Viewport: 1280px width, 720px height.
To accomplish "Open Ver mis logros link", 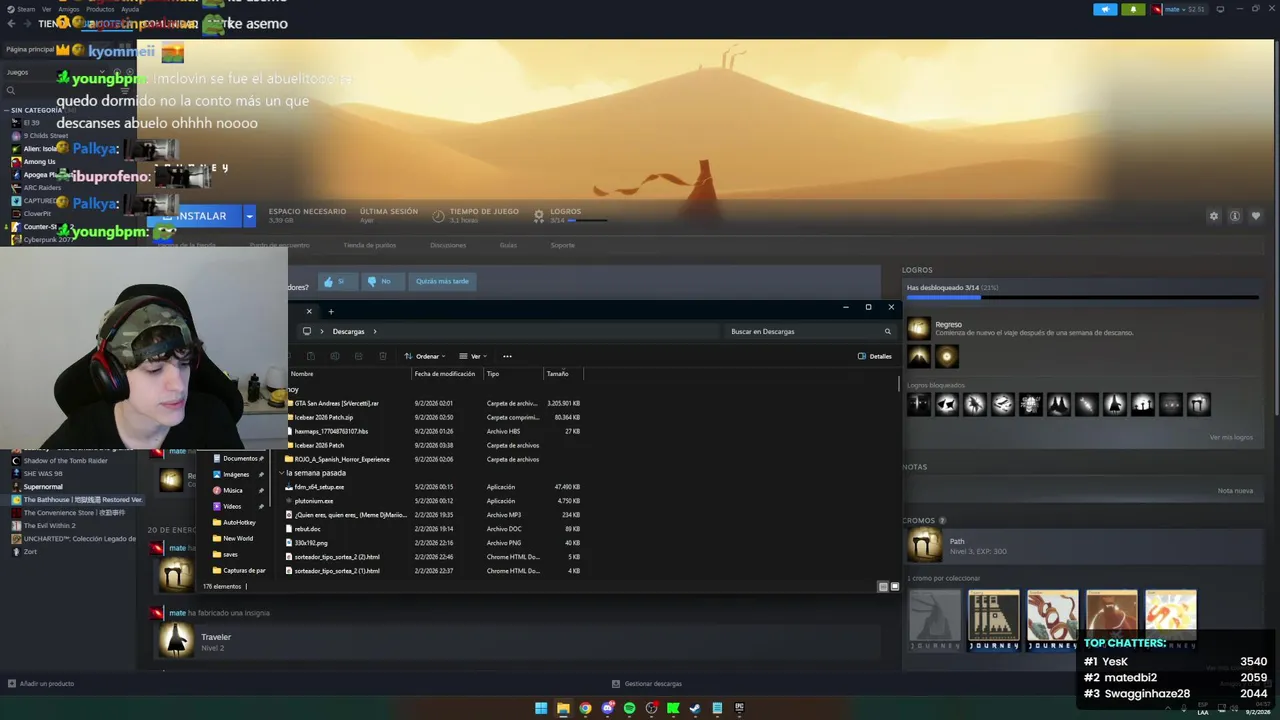I will click(x=1231, y=437).
